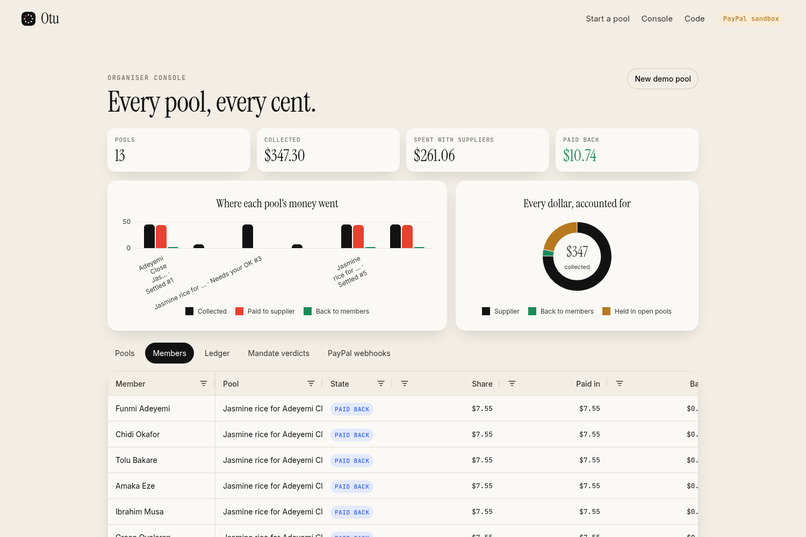Open the Member column filter icon
Viewport: 806px width, 537px height.
pyautogui.click(x=204, y=384)
